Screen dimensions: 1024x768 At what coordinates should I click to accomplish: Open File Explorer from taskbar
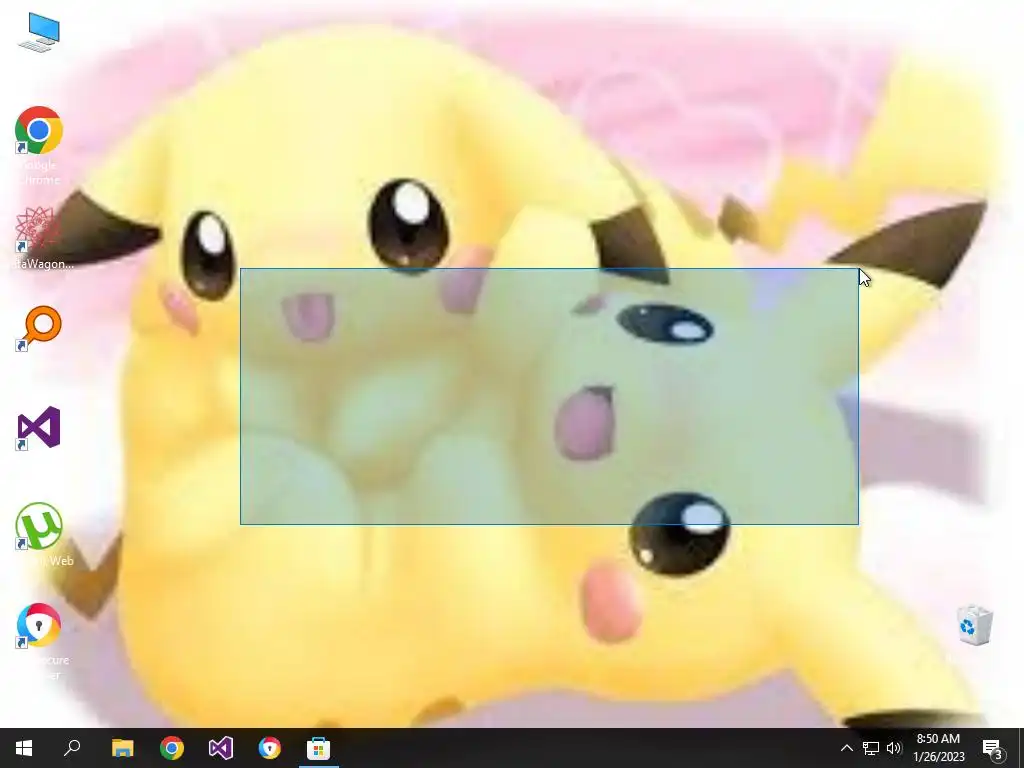tap(122, 748)
